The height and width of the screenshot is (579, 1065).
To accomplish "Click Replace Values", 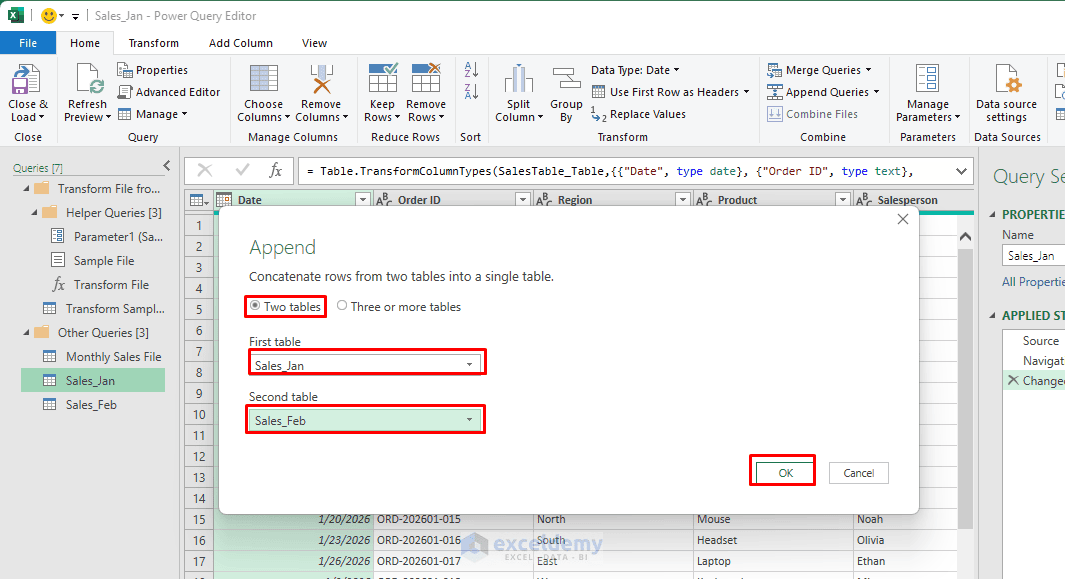I will 638,114.
